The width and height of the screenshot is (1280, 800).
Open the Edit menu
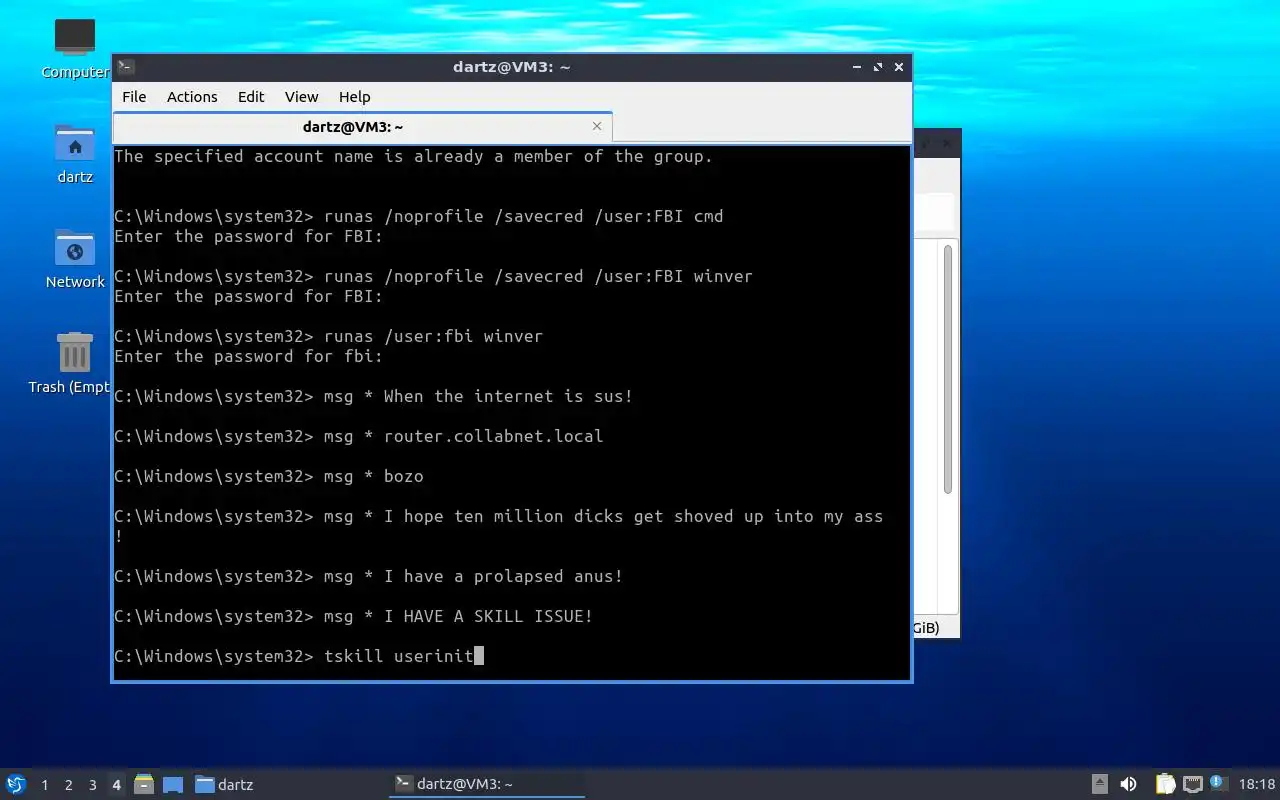coord(251,97)
